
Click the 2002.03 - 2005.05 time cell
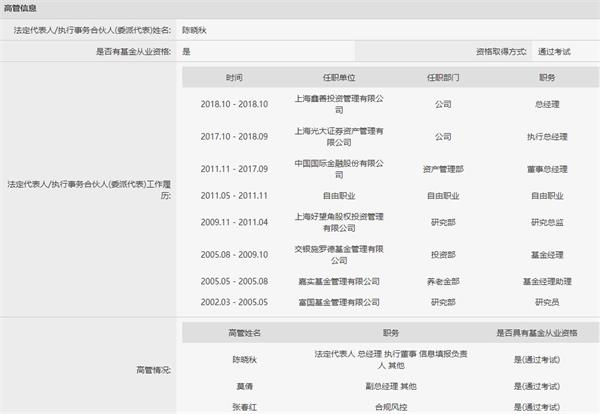click(x=233, y=301)
